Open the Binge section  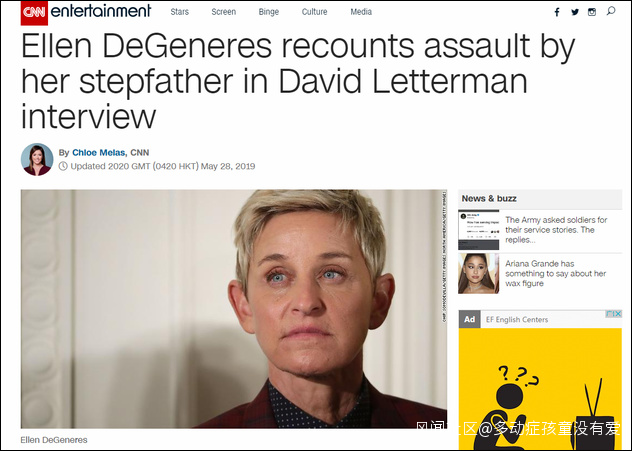coord(268,12)
